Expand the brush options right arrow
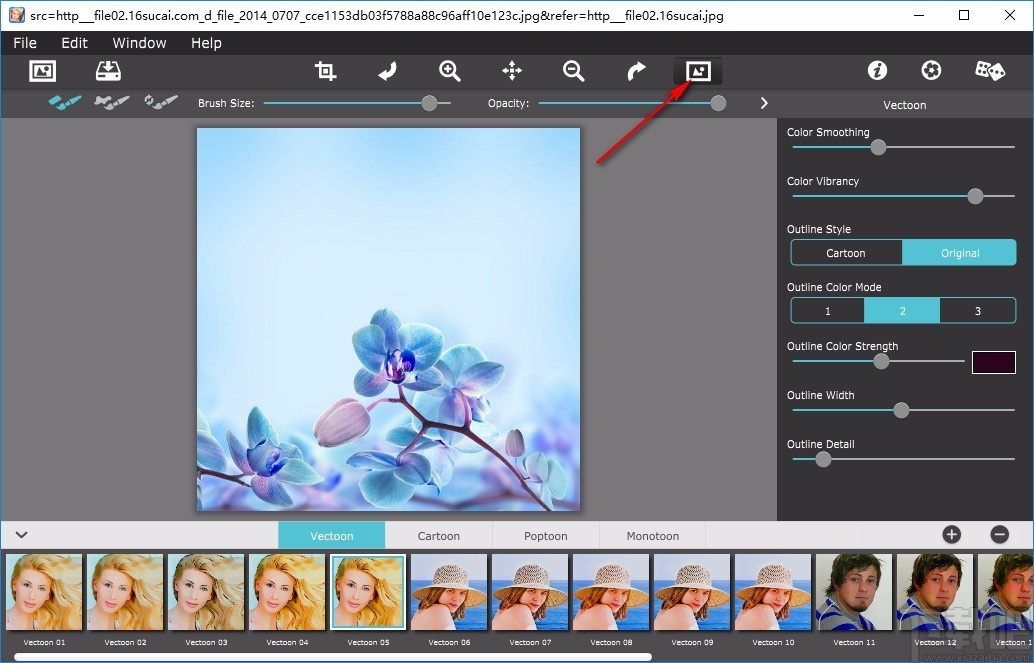This screenshot has height=663, width=1034. pyautogui.click(x=764, y=103)
